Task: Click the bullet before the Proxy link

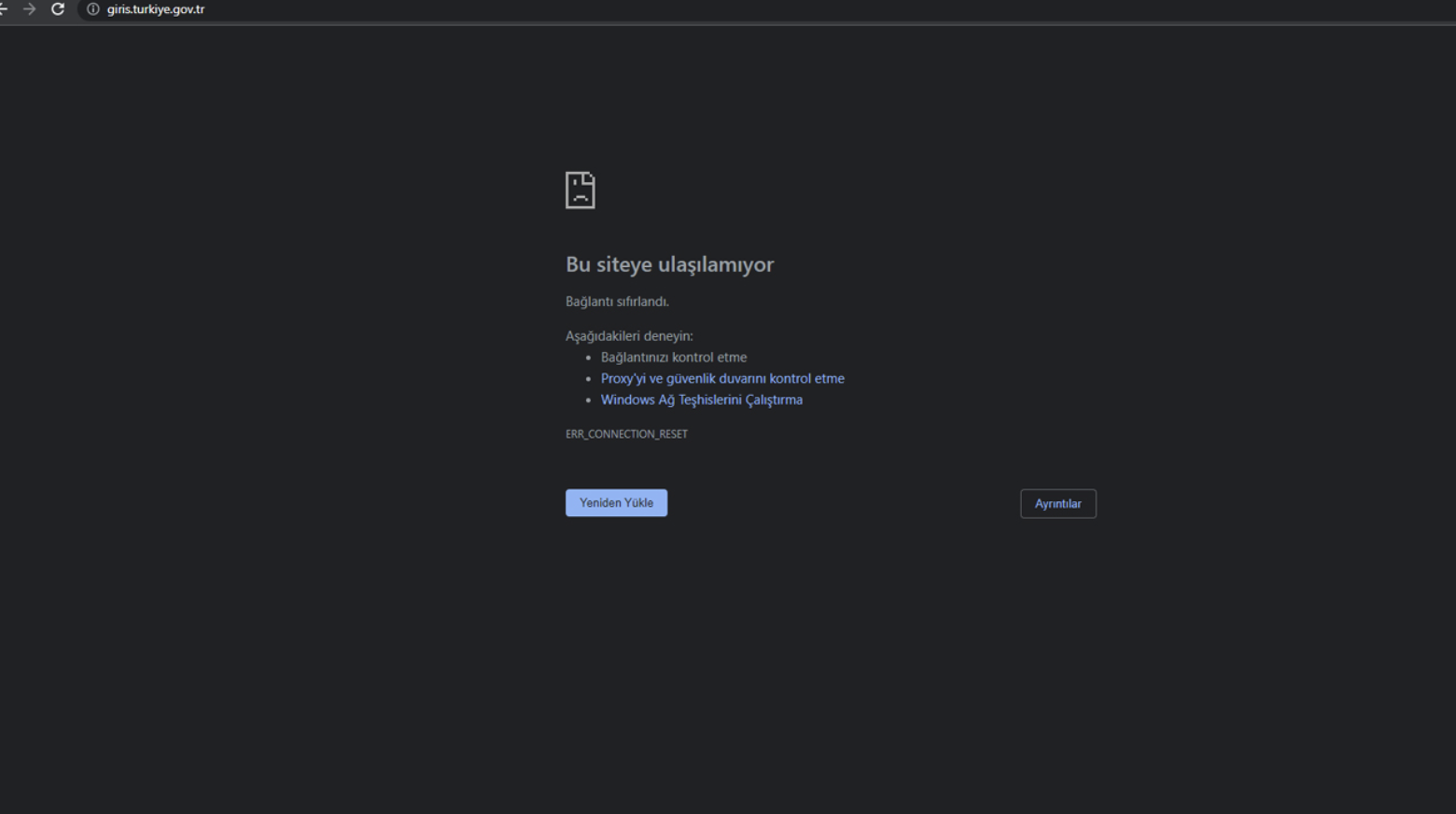Action: (x=589, y=379)
